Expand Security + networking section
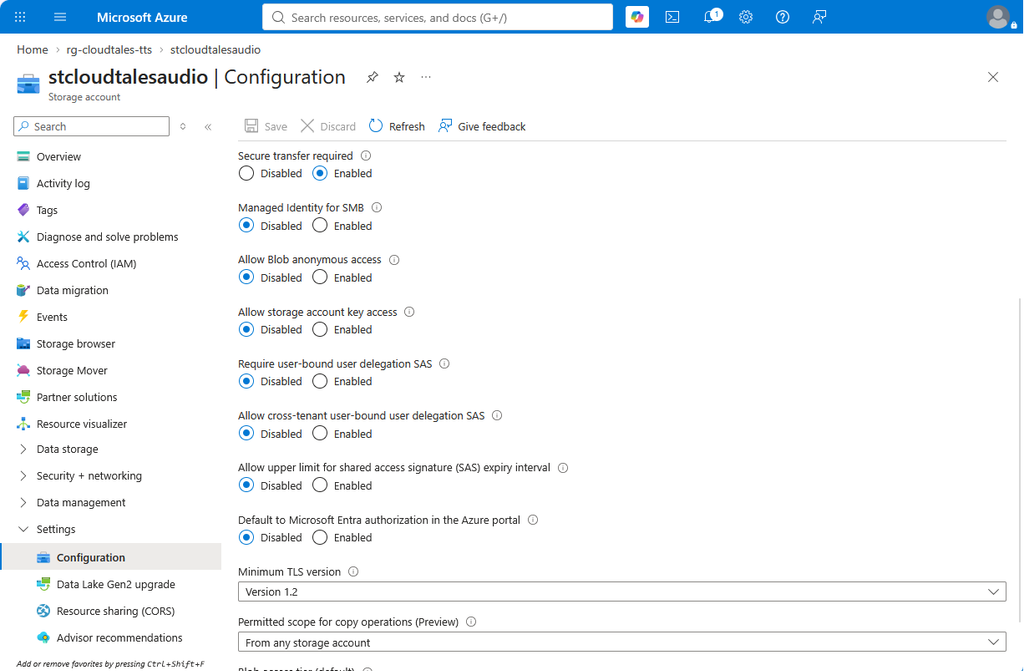The image size is (1024, 671). click(x=24, y=476)
